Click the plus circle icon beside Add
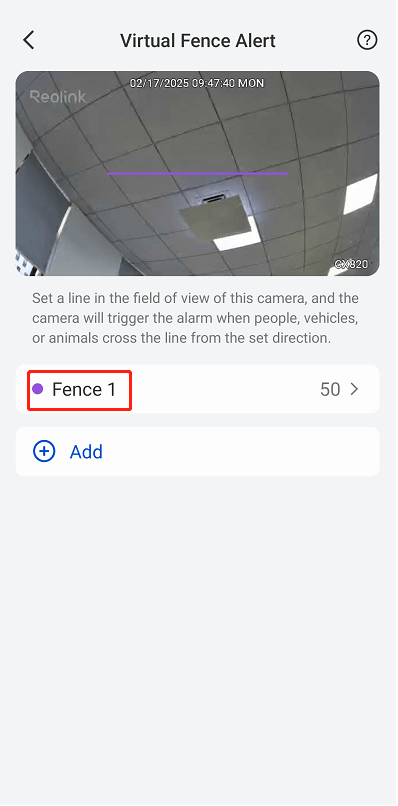398x806 pixels. [x=44, y=451]
